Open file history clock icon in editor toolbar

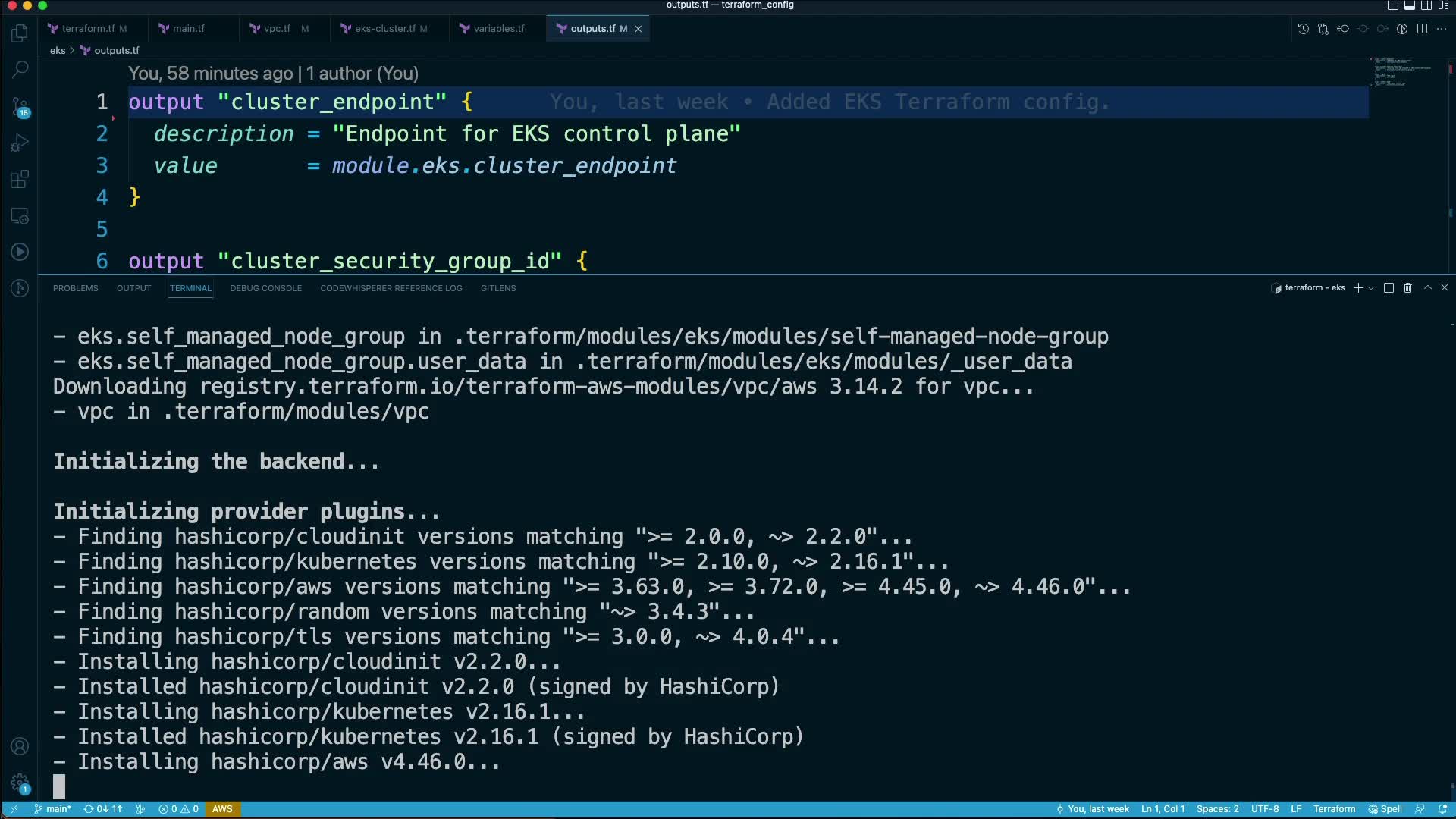pos(1303,29)
